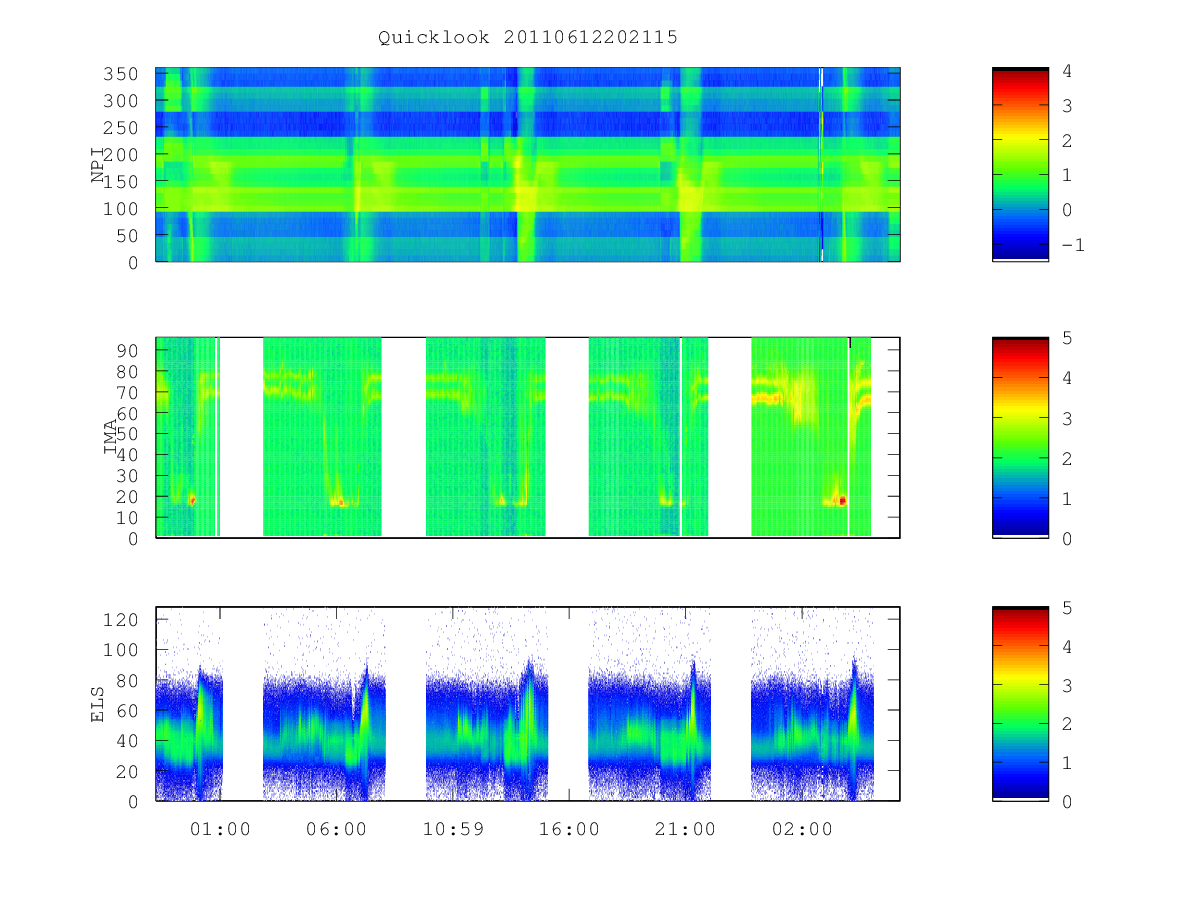The height and width of the screenshot is (900, 1200).
Task: Click the Quicklook 20110612202115 plot title
Action: click(x=528, y=37)
